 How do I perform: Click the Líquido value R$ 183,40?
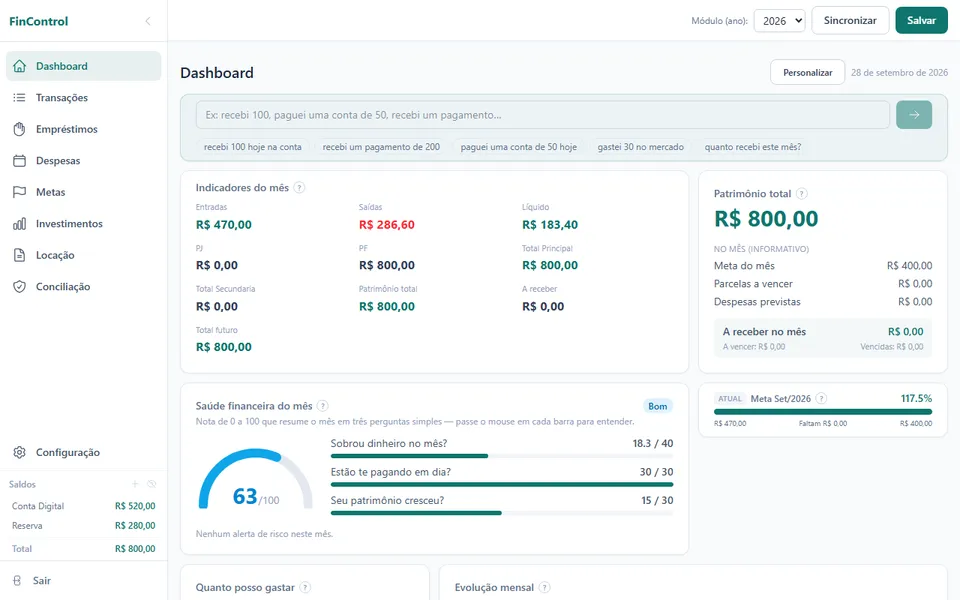click(550, 225)
